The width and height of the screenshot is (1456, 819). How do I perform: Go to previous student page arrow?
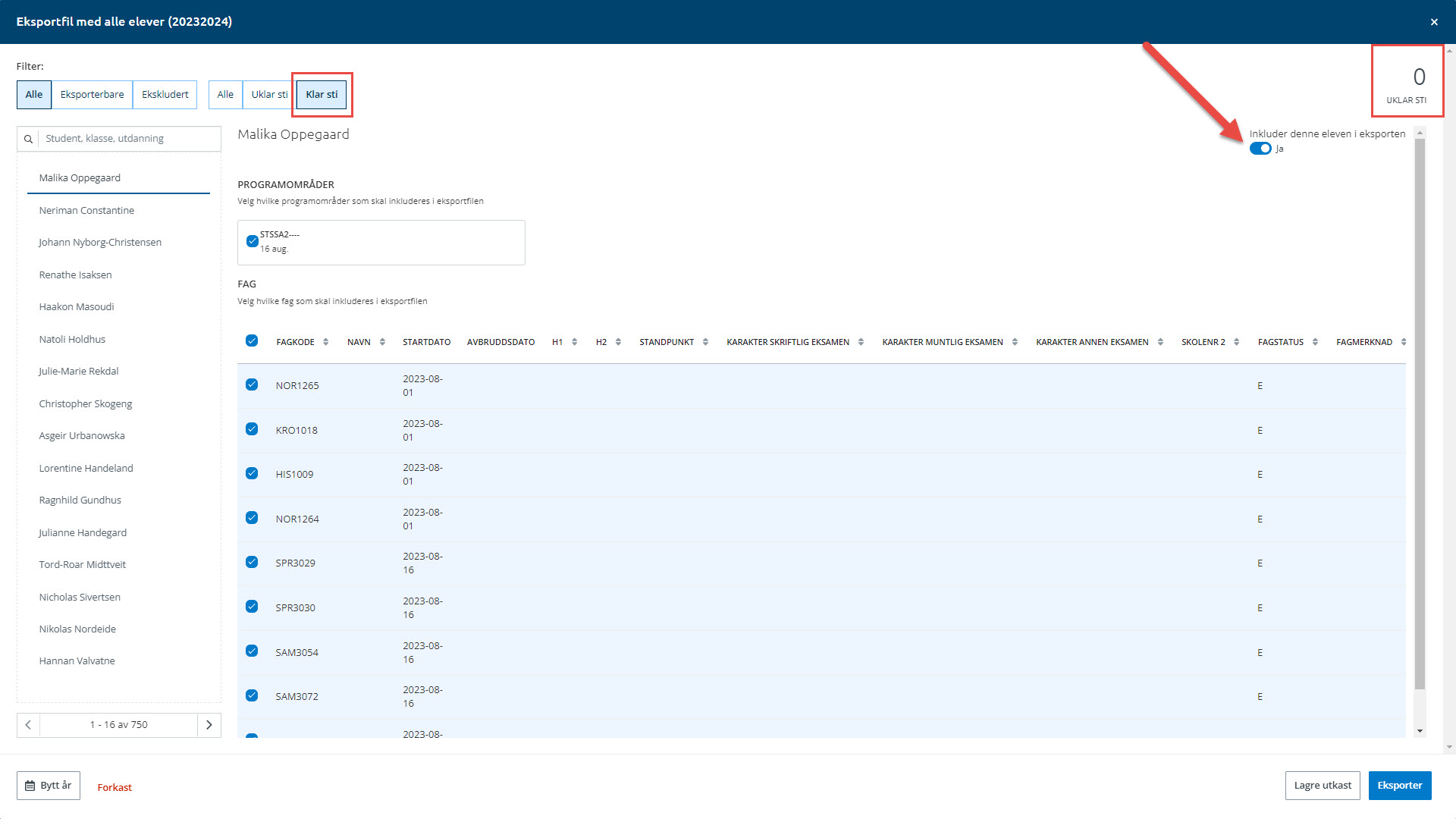click(28, 725)
